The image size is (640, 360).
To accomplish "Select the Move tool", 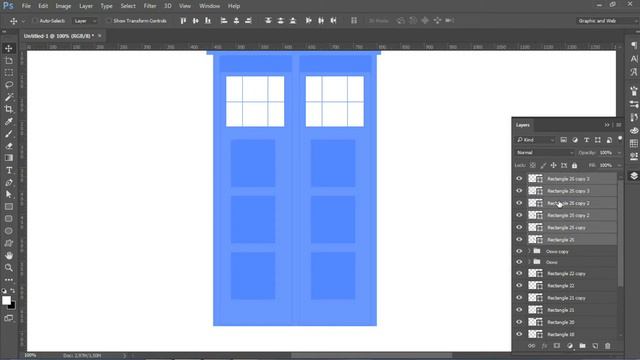I will point(9,48).
